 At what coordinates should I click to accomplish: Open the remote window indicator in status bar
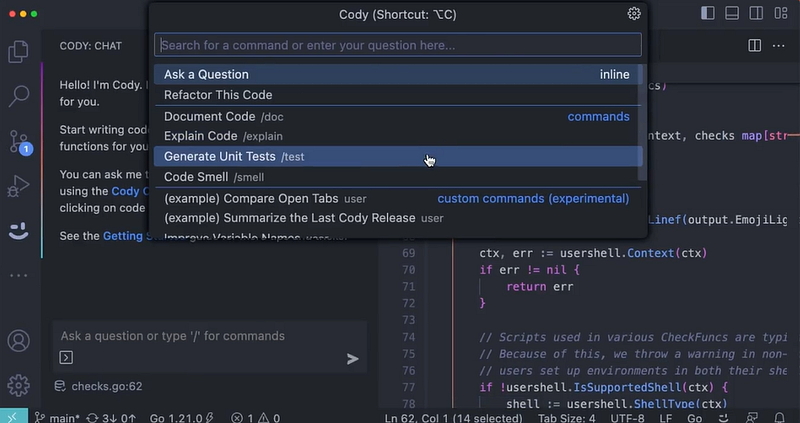click(x=14, y=416)
